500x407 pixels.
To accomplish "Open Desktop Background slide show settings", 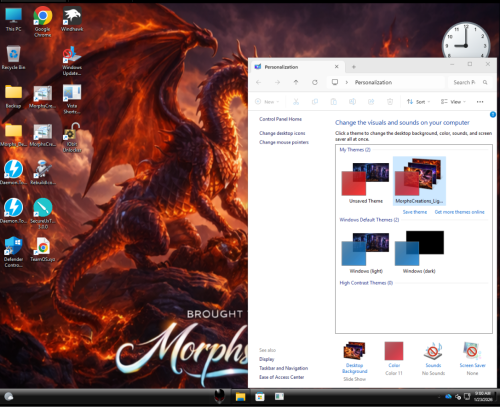I will click(355, 361).
